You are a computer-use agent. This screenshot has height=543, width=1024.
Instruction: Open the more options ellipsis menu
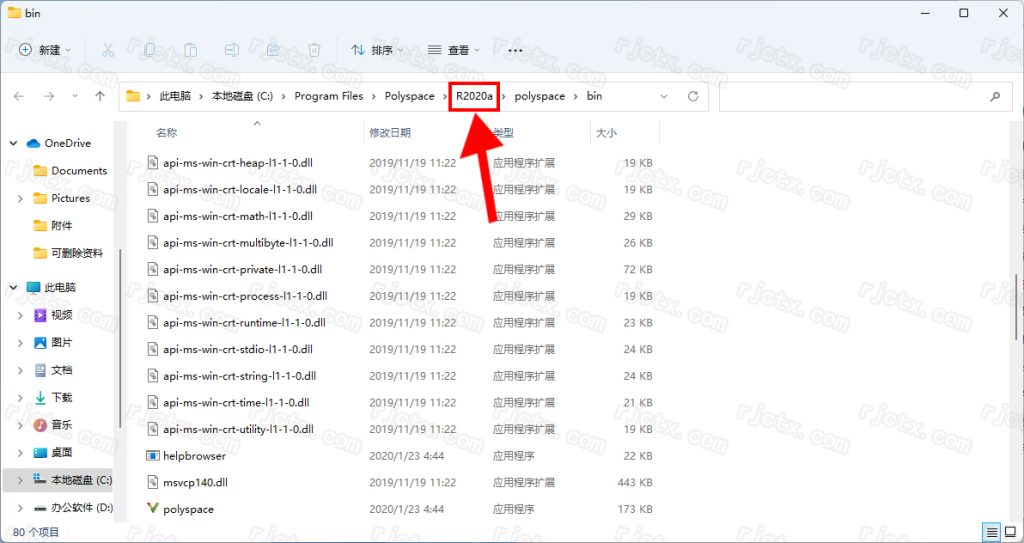(x=515, y=49)
